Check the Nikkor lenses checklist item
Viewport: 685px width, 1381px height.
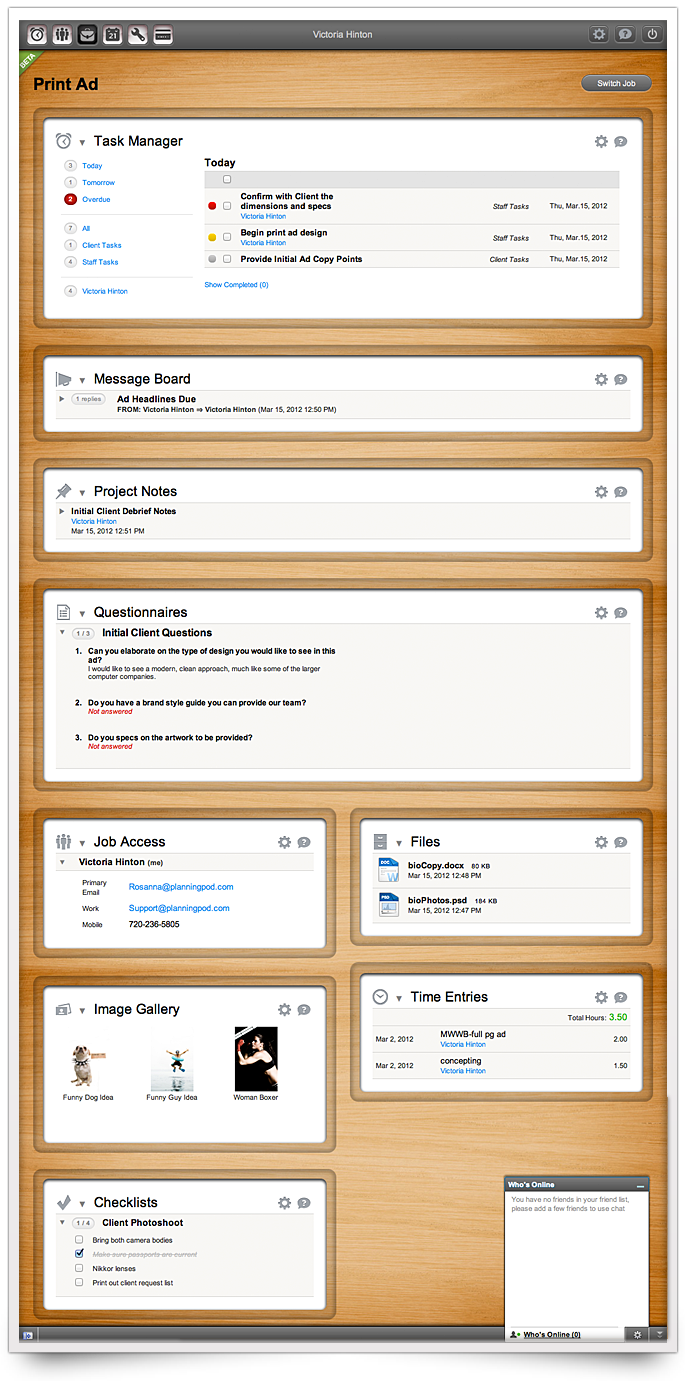click(x=79, y=1268)
